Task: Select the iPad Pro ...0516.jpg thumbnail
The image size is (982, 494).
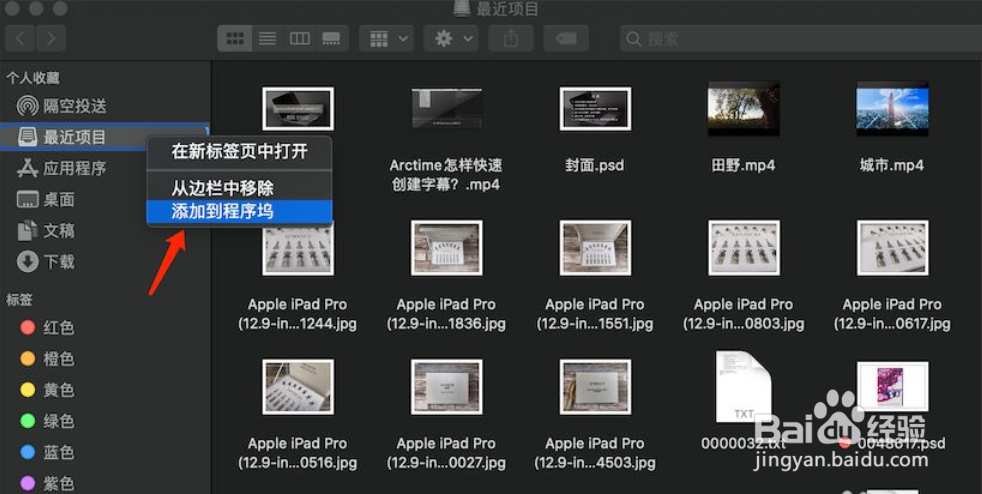Action: pos(297,387)
